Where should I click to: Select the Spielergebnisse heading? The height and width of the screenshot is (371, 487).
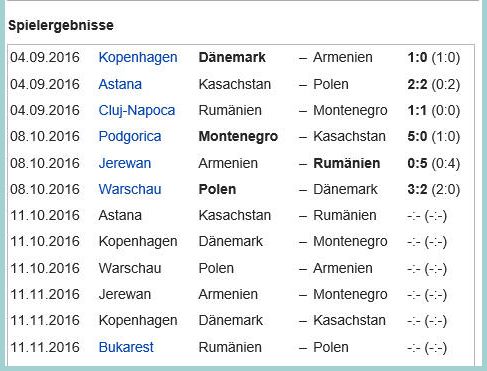point(61,25)
